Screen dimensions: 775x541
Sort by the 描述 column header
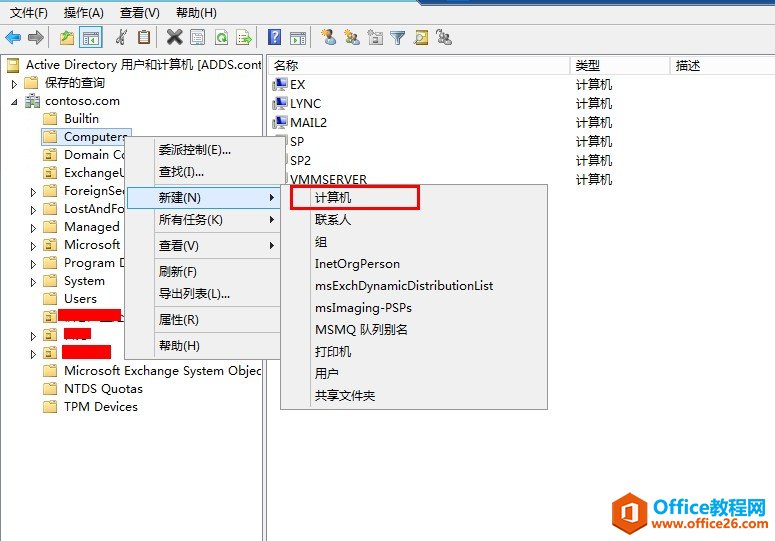pos(723,65)
